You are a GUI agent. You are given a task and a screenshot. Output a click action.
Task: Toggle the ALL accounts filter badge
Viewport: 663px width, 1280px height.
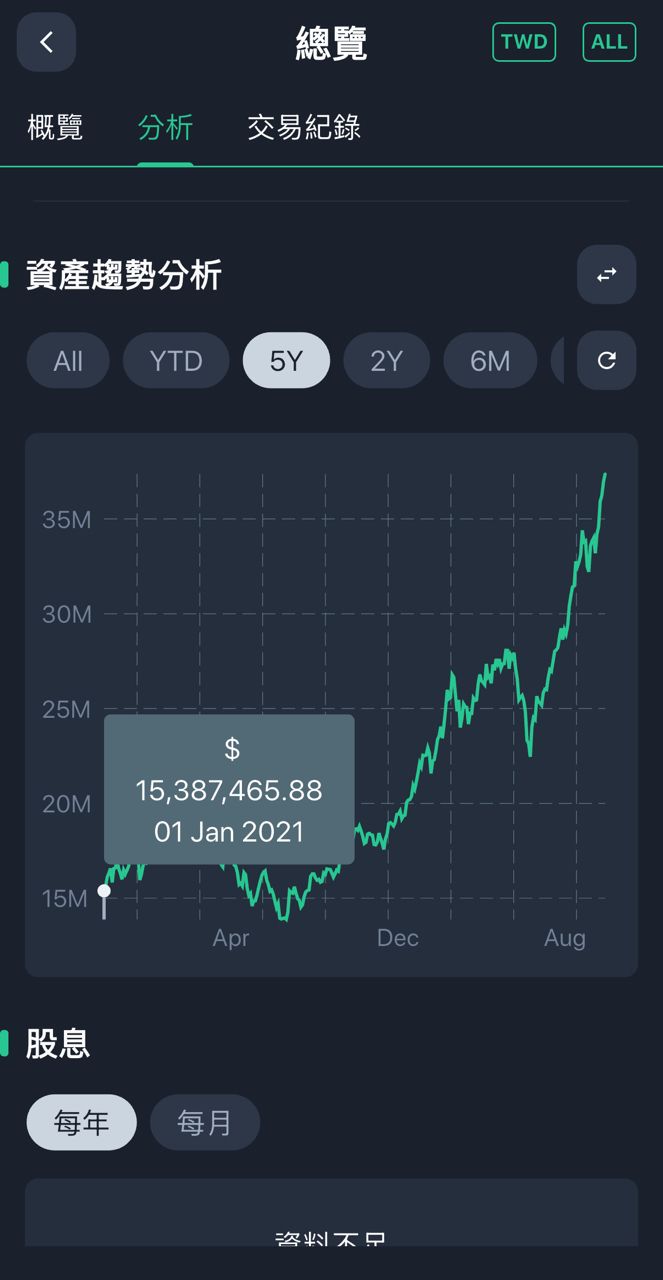609,42
